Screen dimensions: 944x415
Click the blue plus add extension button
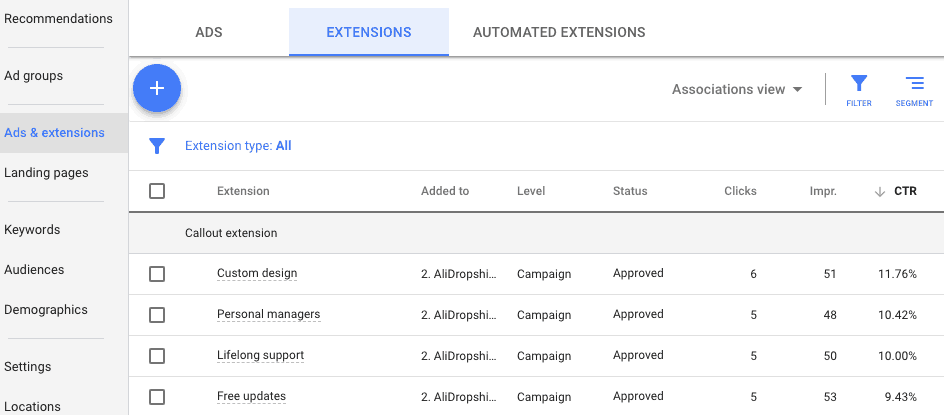pyautogui.click(x=157, y=88)
